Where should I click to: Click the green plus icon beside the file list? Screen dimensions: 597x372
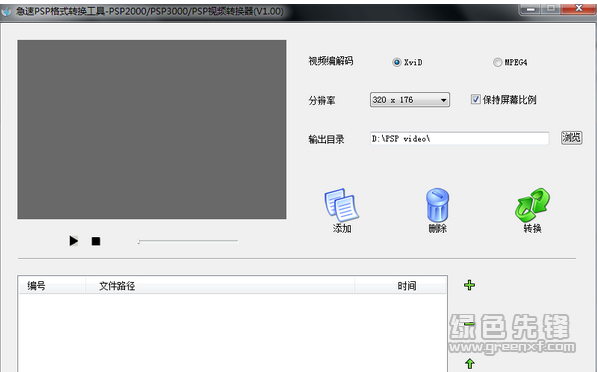pyautogui.click(x=469, y=285)
